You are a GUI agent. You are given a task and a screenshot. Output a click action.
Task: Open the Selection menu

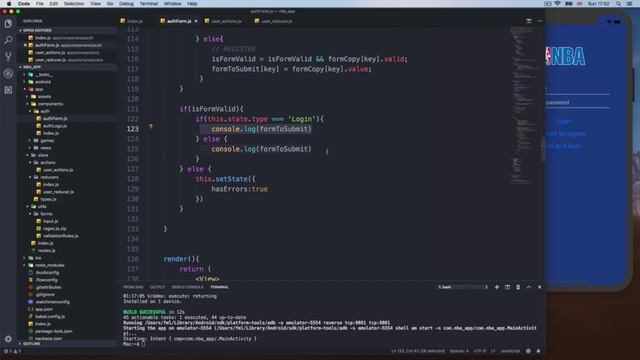[x=74, y=4]
